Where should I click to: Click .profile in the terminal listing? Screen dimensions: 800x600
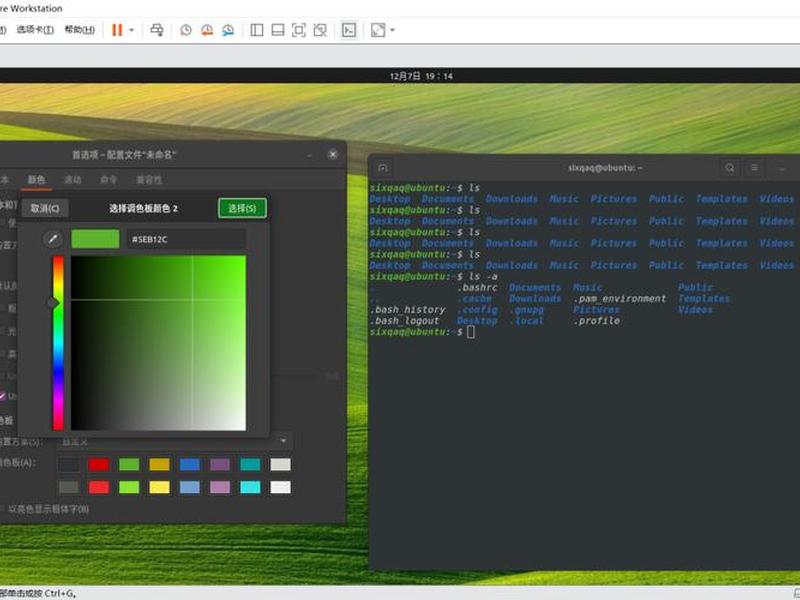[596, 321]
